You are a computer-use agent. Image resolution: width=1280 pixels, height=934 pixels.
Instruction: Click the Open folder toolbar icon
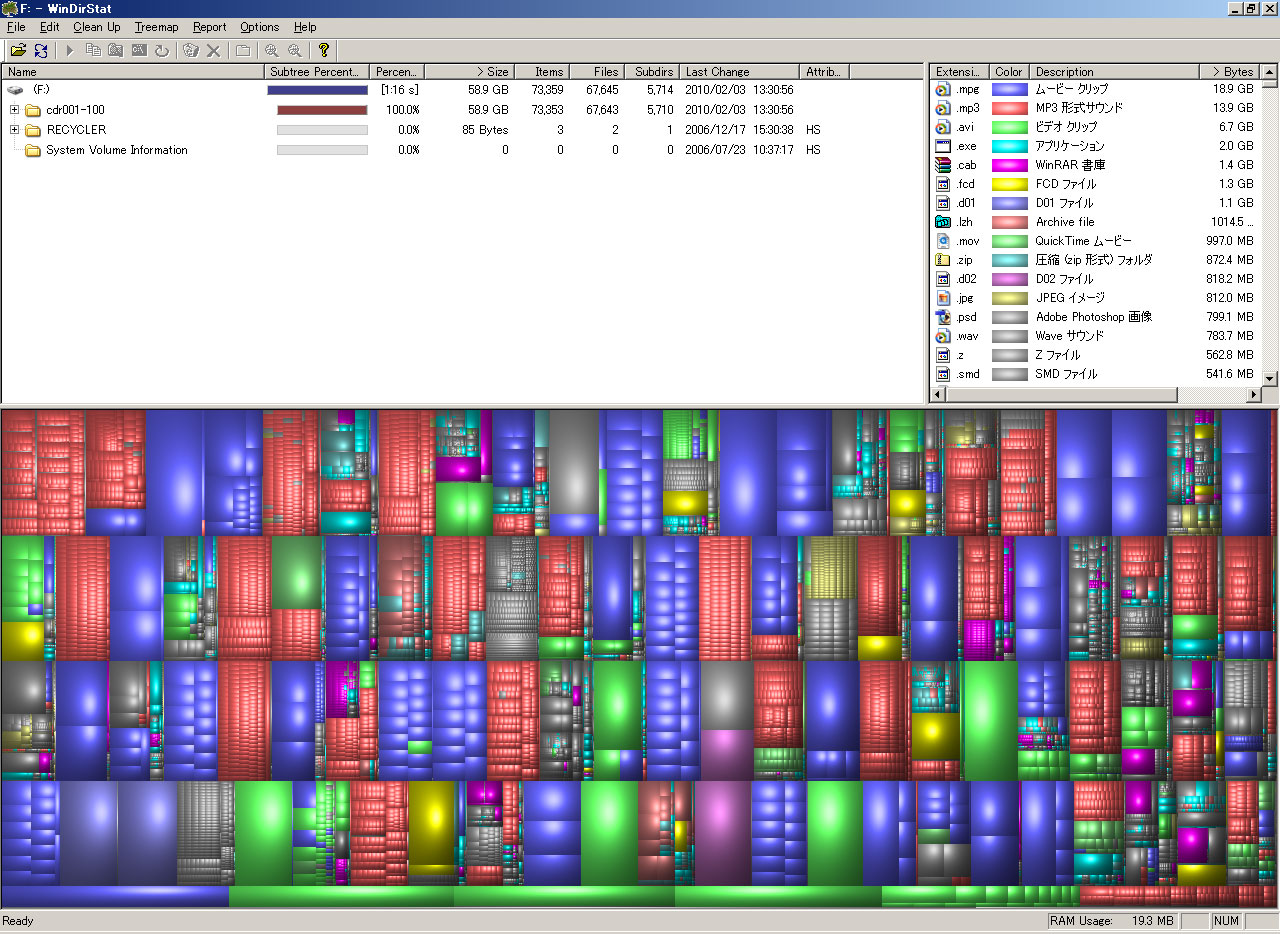pyautogui.click(x=18, y=50)
